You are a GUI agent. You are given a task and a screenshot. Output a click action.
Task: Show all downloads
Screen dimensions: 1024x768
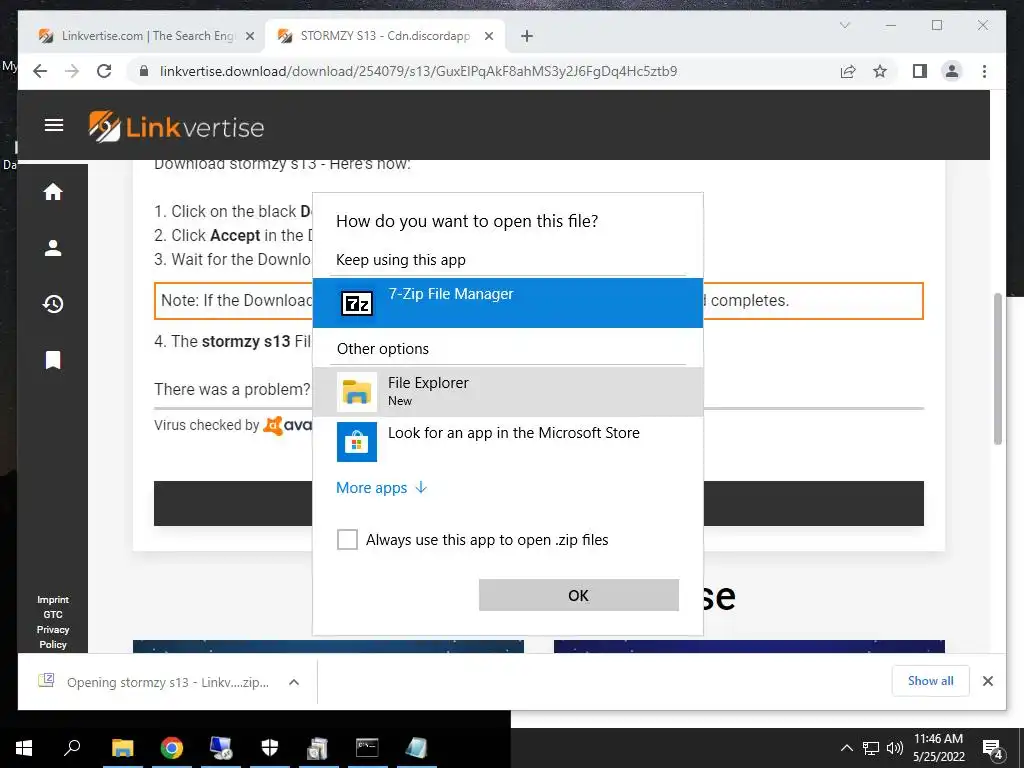930,680
